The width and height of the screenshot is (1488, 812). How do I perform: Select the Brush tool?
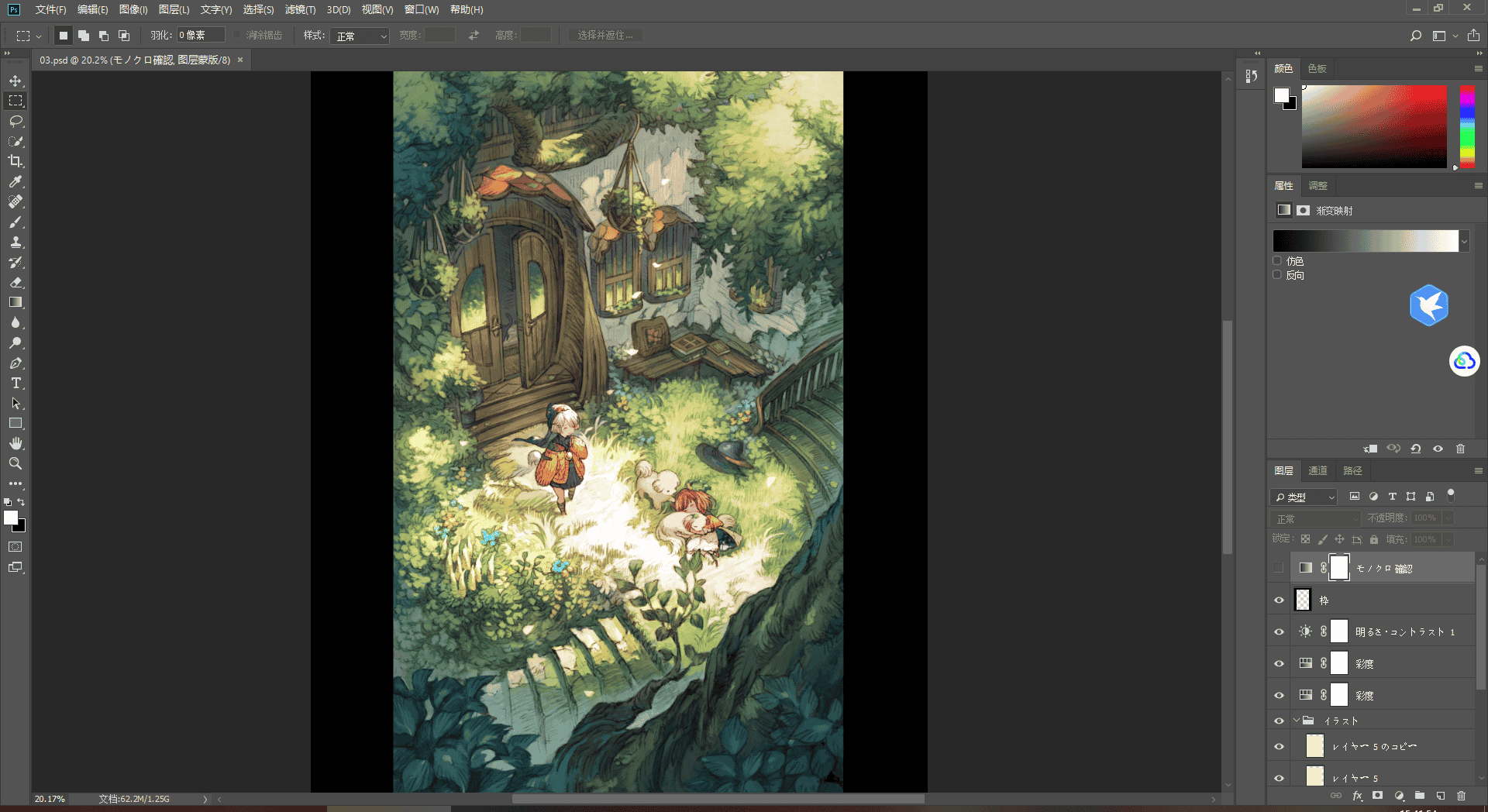click(15, 222)
